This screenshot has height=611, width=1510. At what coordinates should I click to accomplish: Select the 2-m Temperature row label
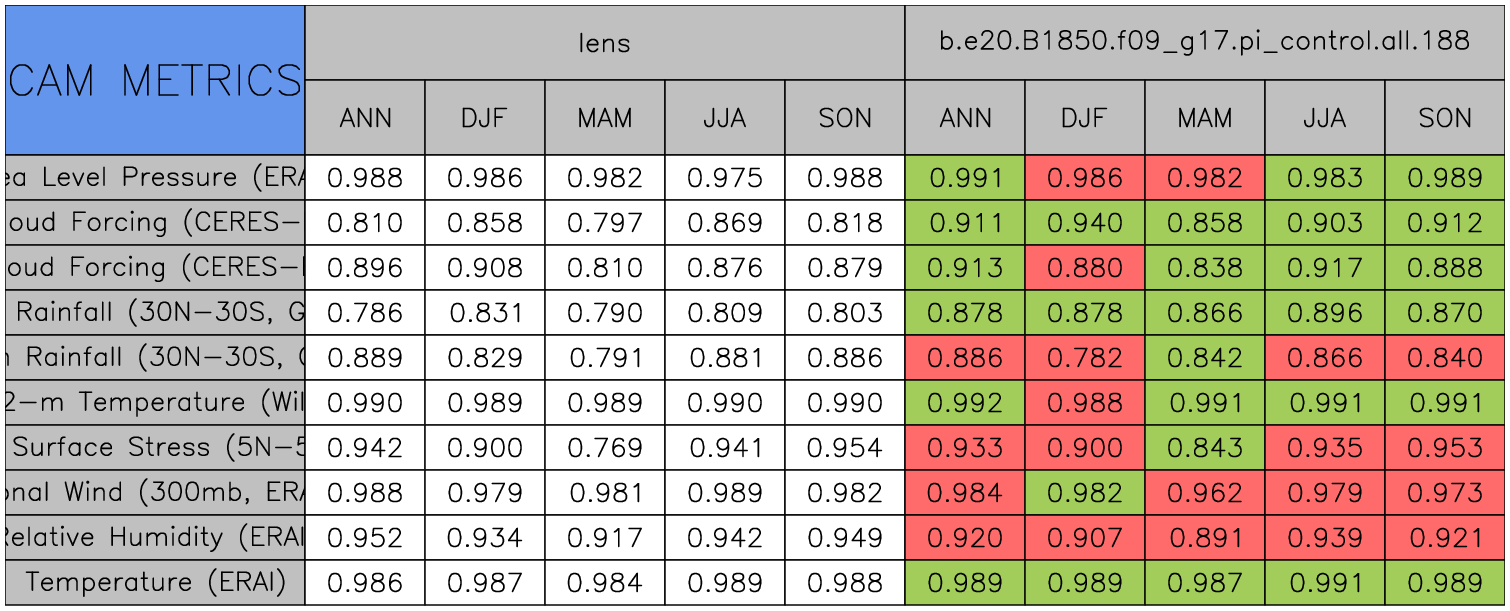click(x=155, y=403)
